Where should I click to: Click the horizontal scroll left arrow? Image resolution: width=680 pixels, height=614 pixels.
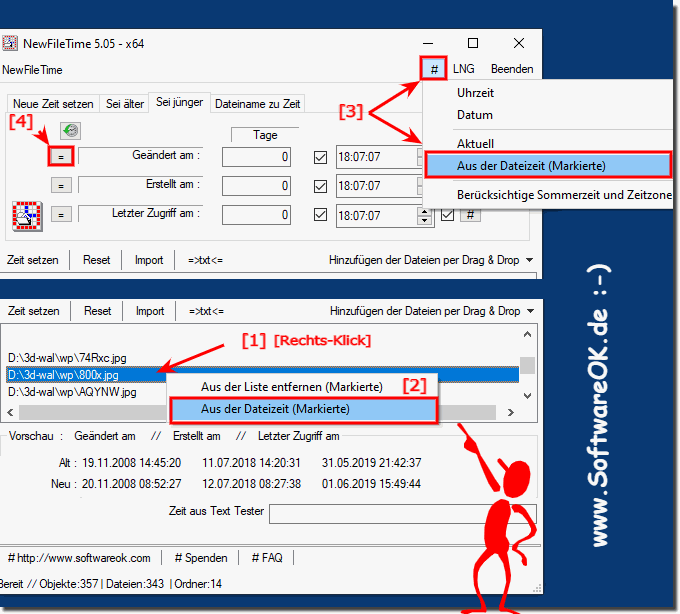(10, 412)
